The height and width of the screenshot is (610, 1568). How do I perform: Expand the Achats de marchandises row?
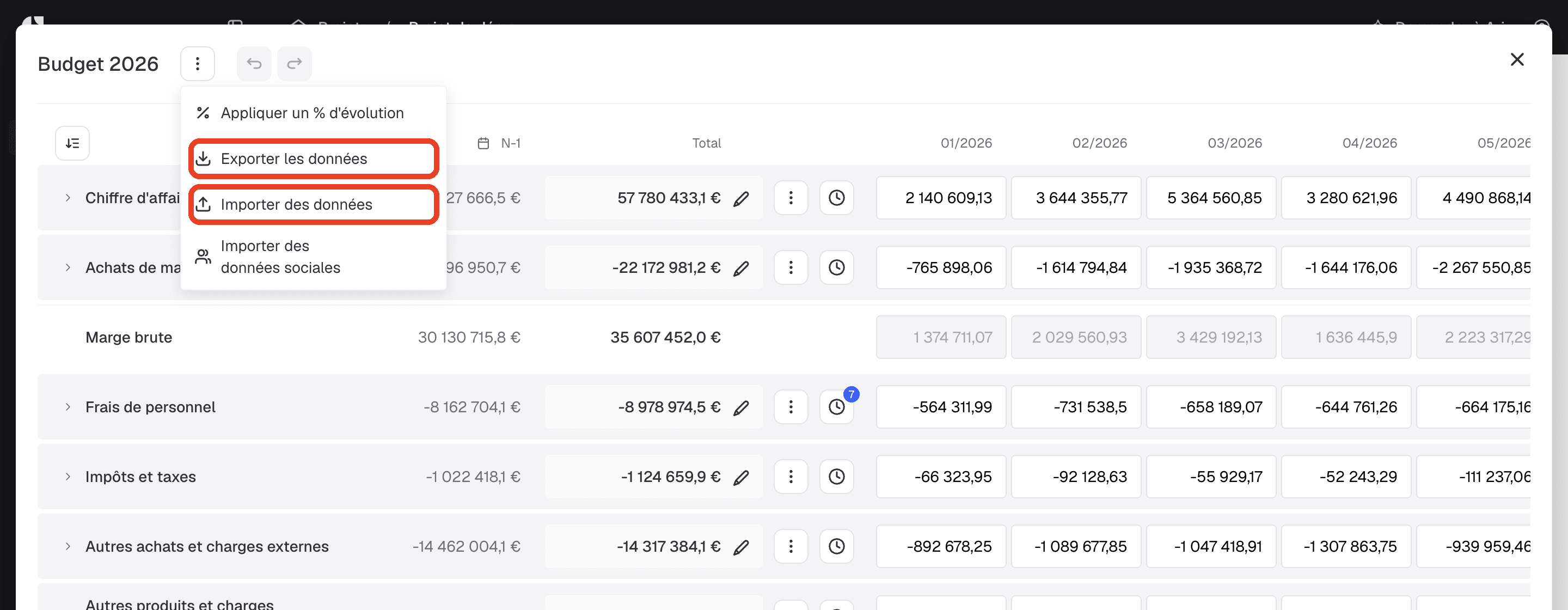[68, 267]
